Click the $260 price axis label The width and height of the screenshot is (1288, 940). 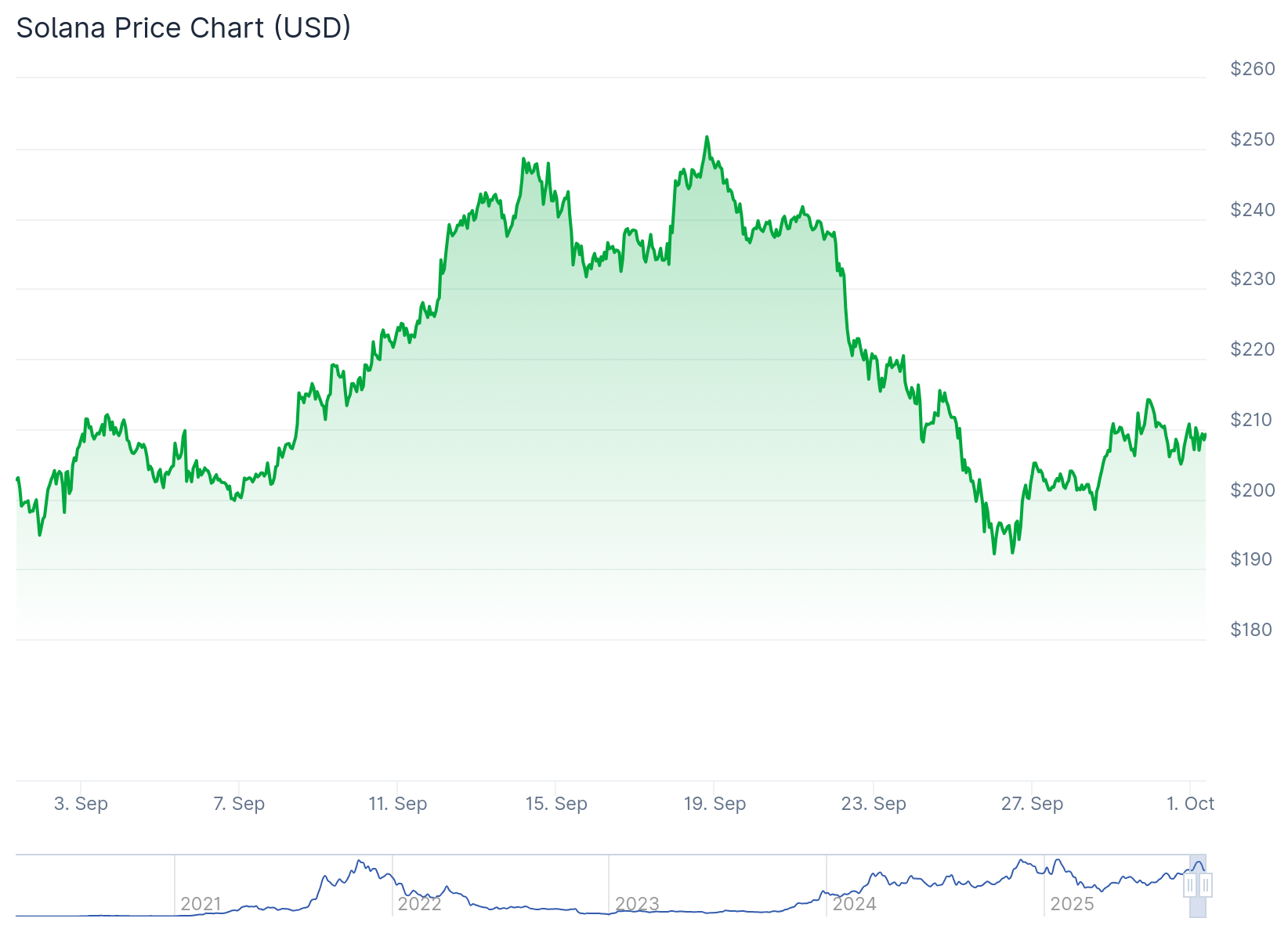(x=1253, y=69)
